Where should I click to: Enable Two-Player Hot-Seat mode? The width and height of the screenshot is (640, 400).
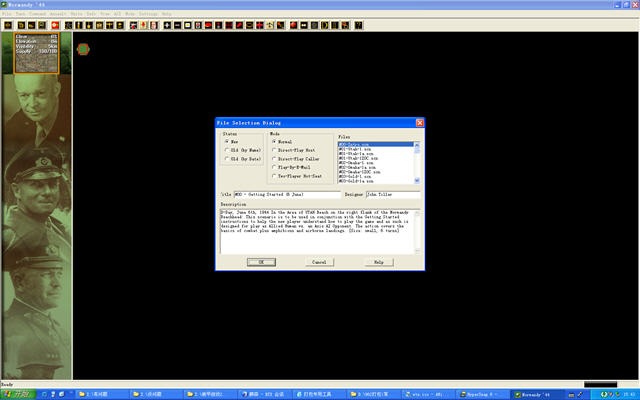(x=274, y=176)
